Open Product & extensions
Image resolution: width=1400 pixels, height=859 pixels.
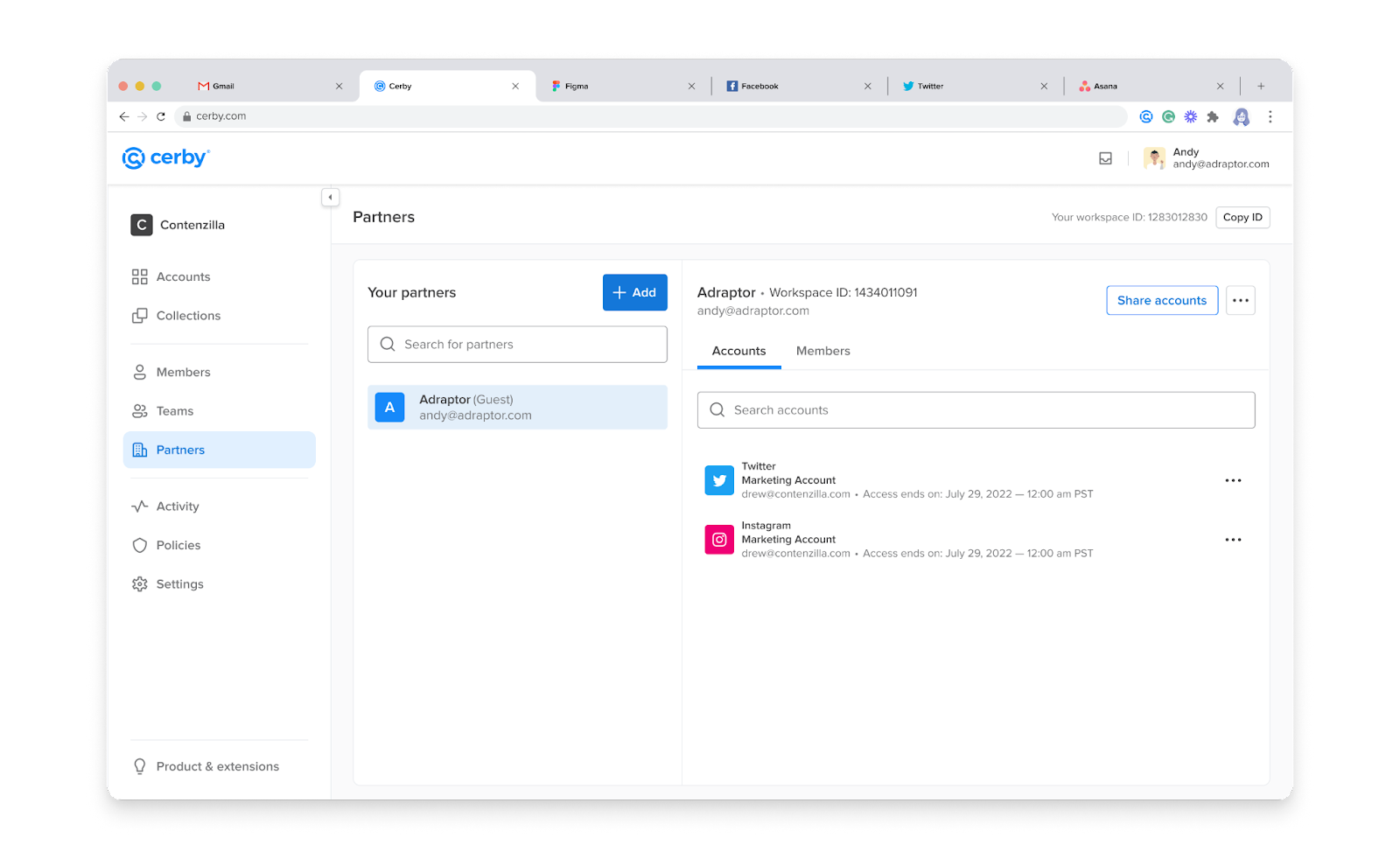click(206, 766)
